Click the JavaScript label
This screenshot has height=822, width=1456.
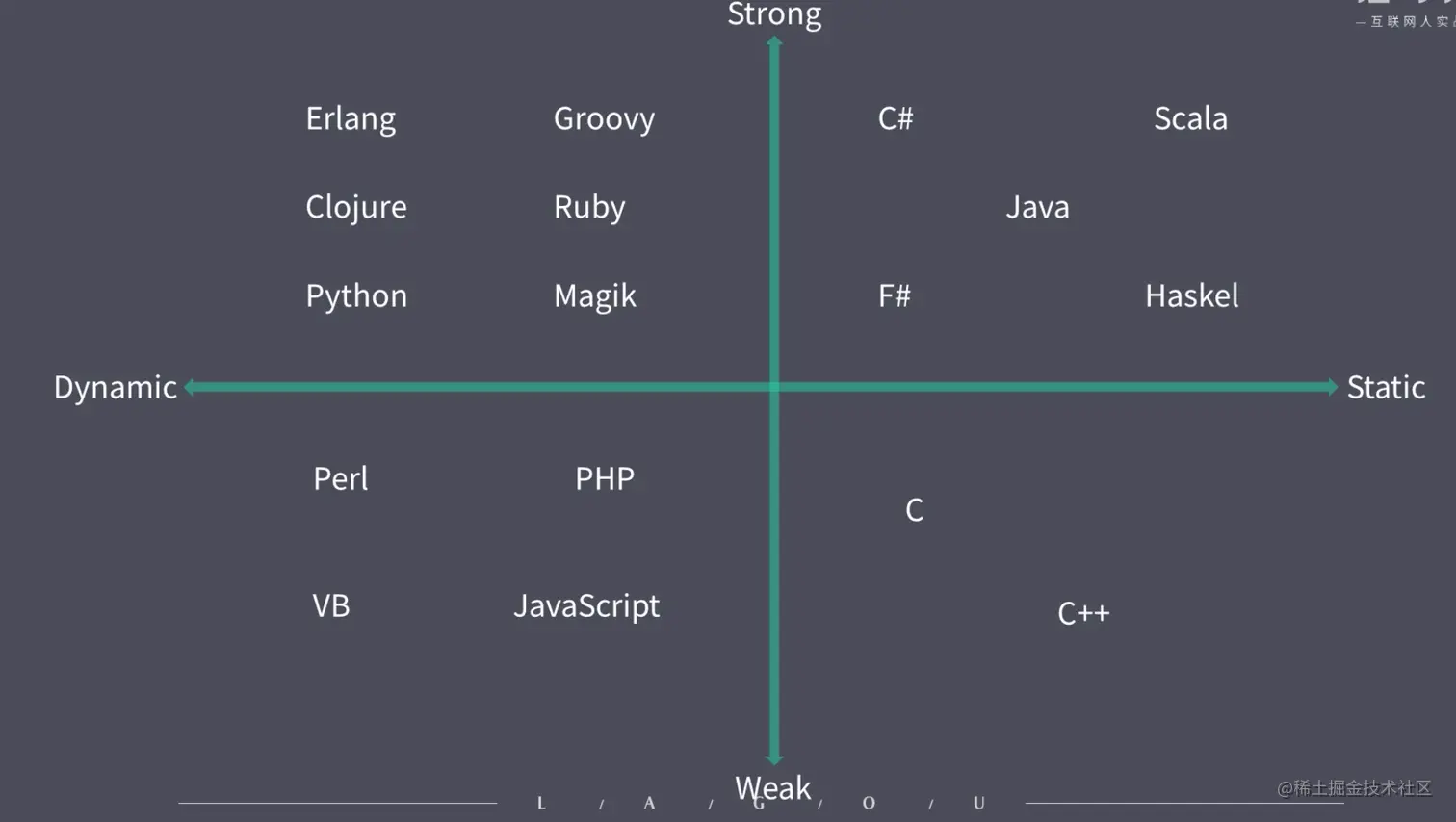[586, 605]
